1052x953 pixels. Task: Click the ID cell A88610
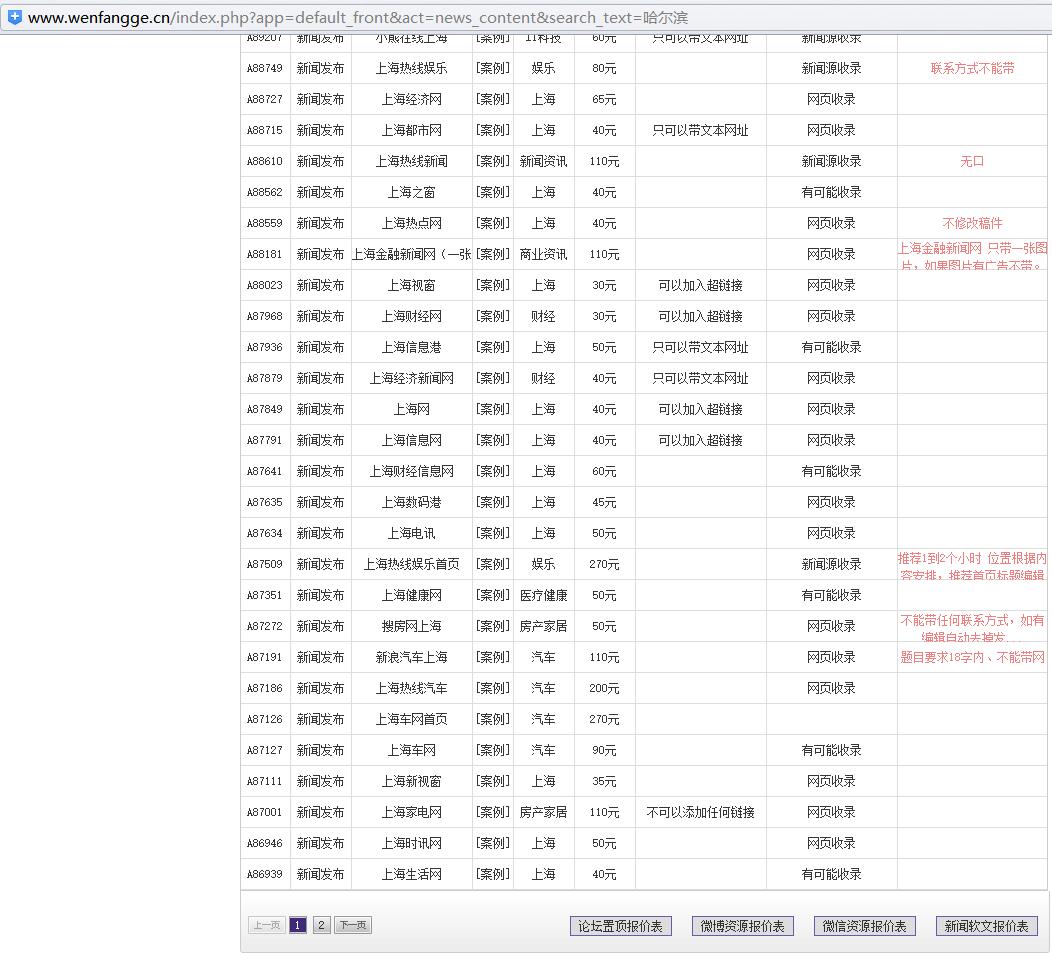coord(265,161)
